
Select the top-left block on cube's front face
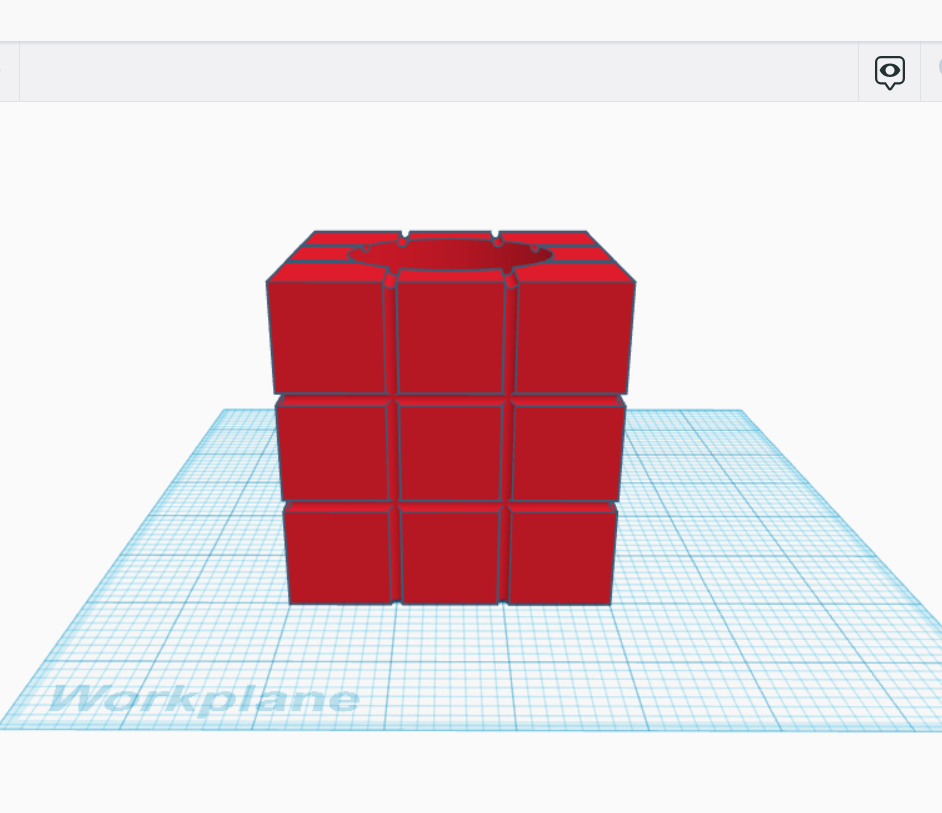click(328, 337)
